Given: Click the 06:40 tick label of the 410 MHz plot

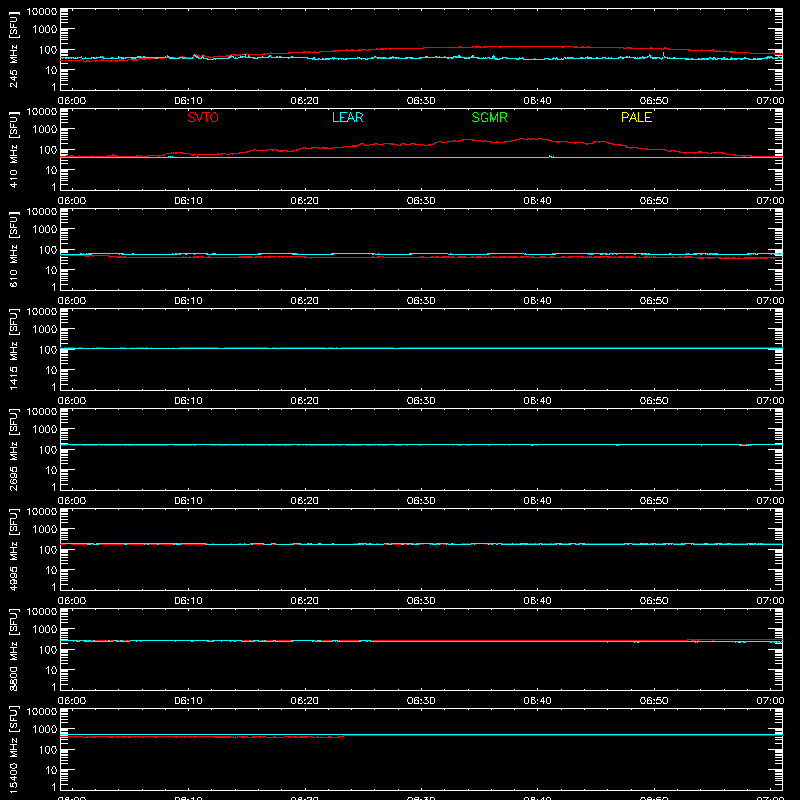Looking at the screenshot, I should (x=537, y=201).
